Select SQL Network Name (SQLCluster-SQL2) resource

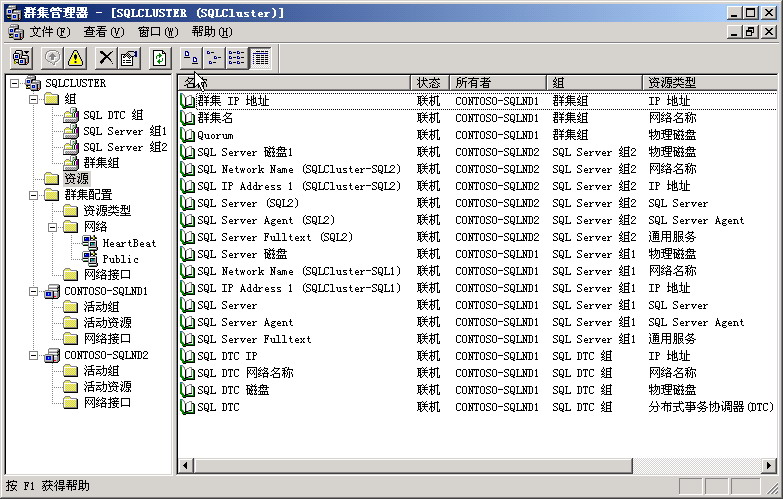[x=299, y=169]
